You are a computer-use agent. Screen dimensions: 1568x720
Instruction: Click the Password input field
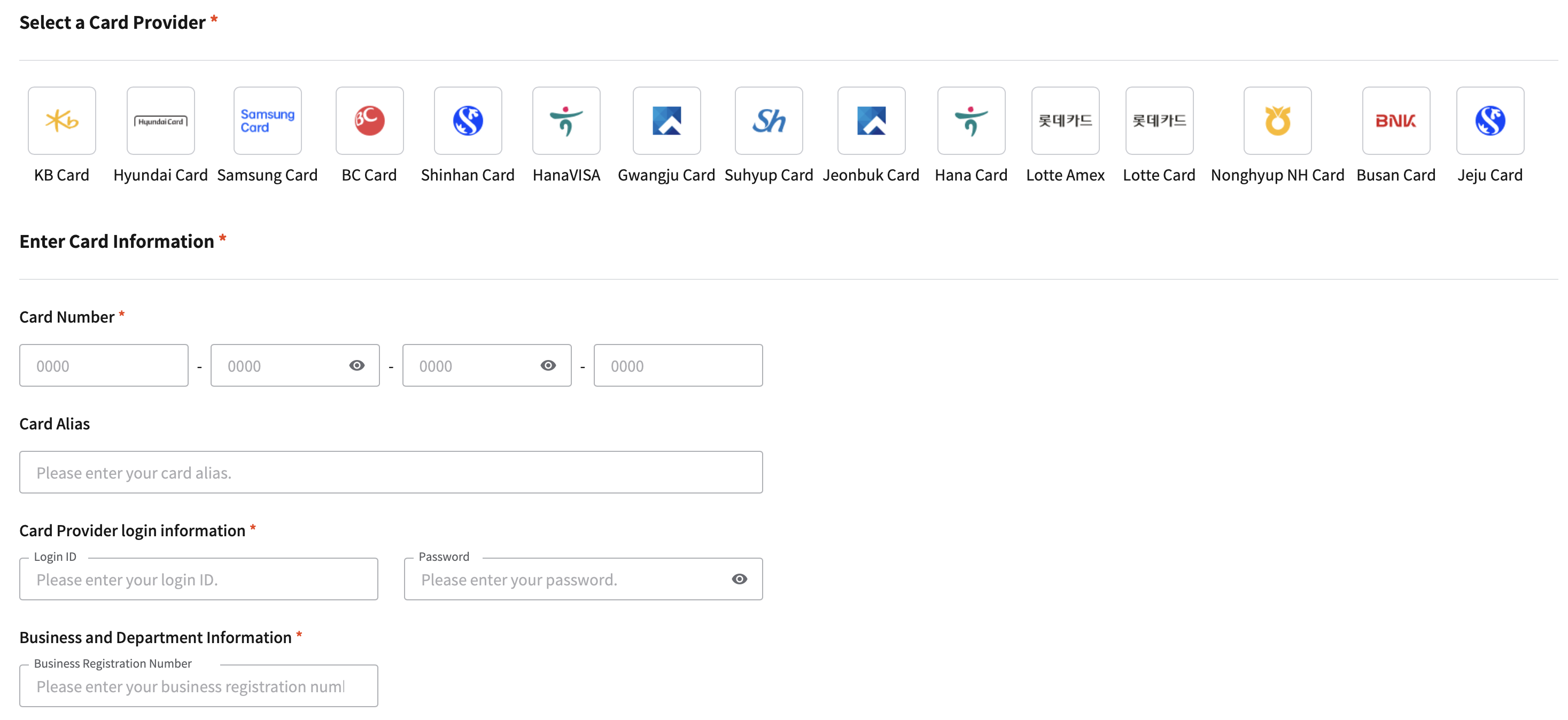pos(583,579)
